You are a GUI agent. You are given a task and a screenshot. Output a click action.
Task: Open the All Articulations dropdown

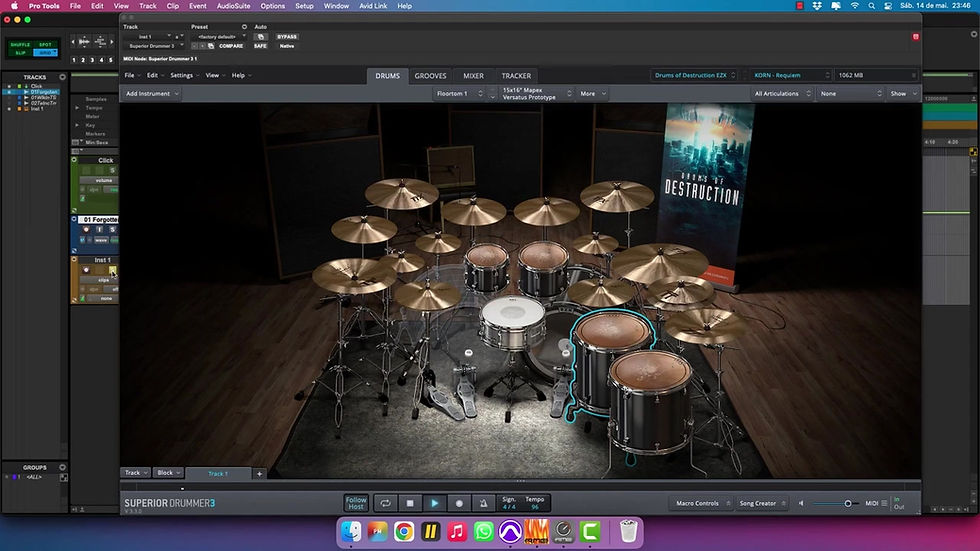pyautogui.click(x=782, y=94)
